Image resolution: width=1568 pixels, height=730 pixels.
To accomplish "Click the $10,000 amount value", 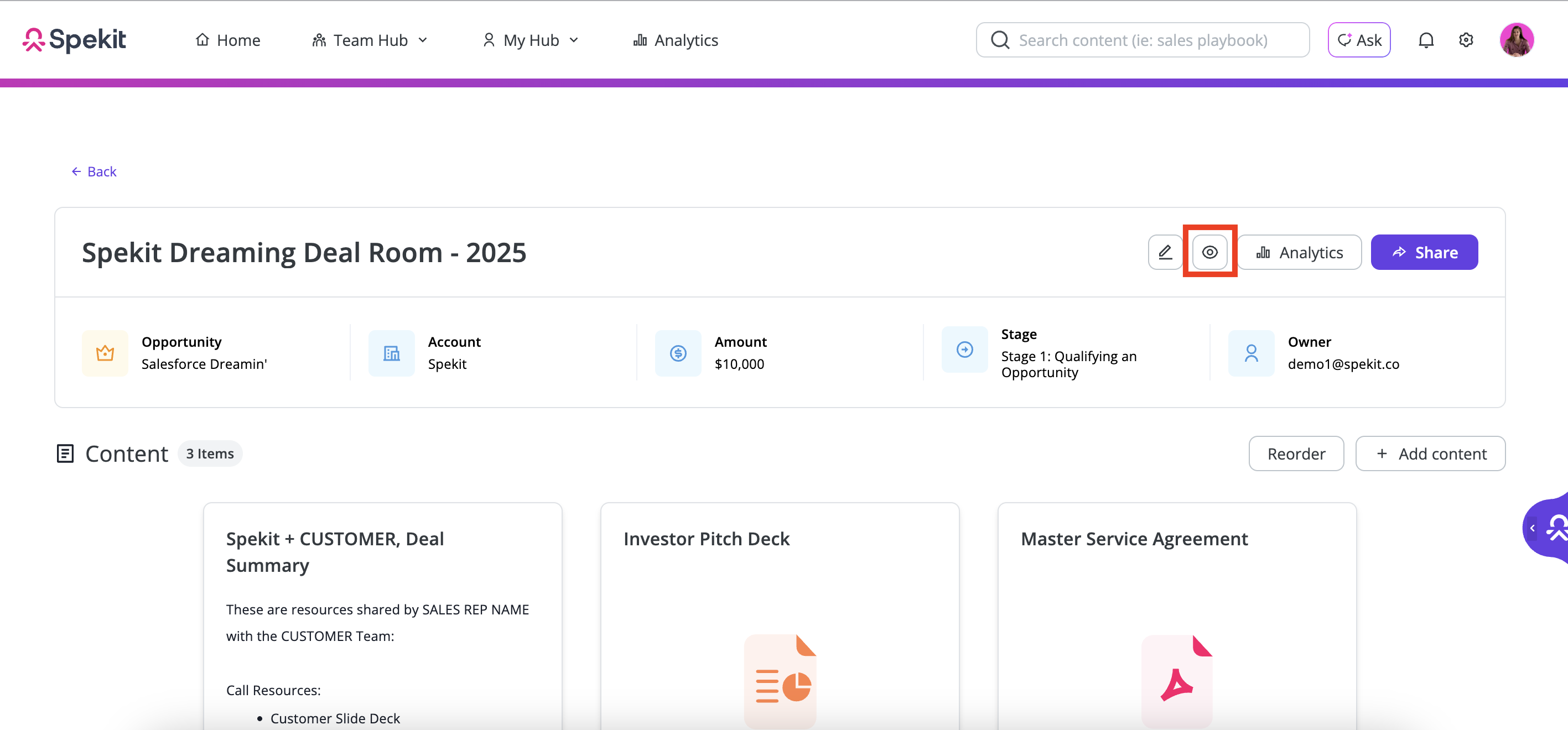I will click(739, 364).
